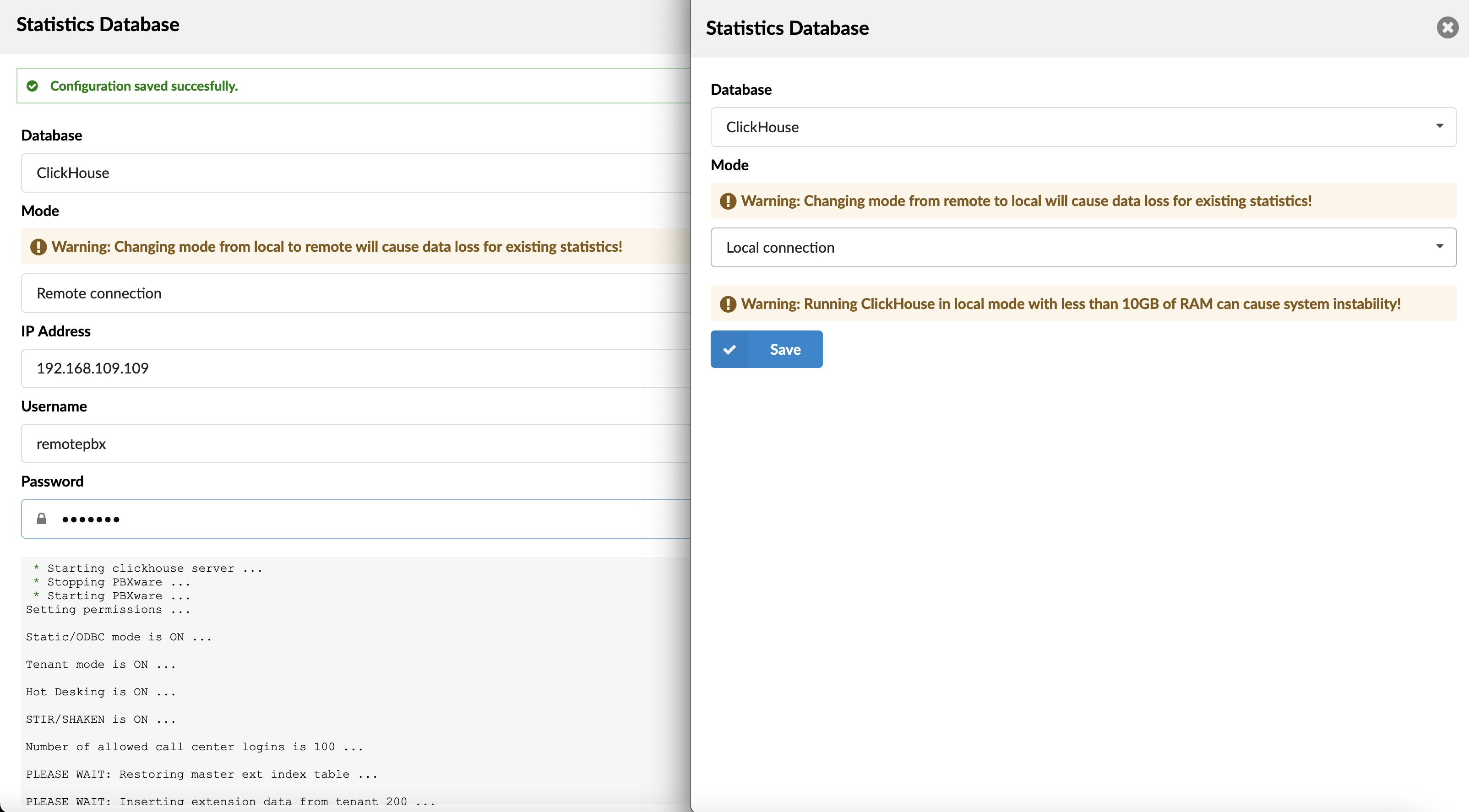Screen dimensions: 1469x812
Task: Focus the Password input field
Action: pos(356,519)
